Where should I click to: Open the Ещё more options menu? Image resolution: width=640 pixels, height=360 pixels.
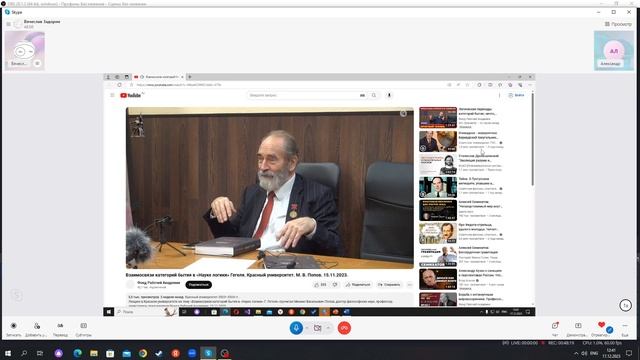coord(625,329)
